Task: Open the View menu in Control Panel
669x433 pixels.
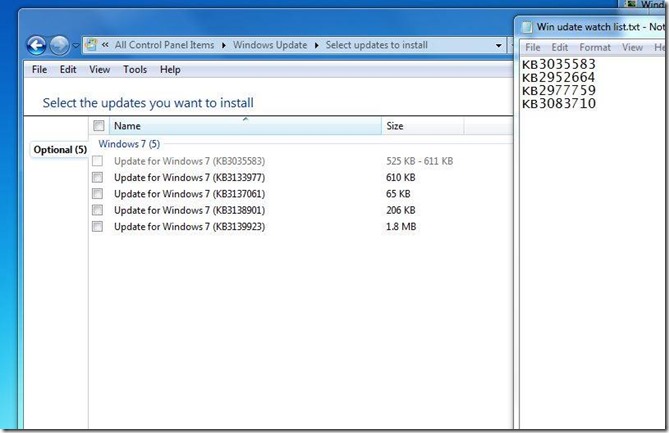Action: (99, 70)
